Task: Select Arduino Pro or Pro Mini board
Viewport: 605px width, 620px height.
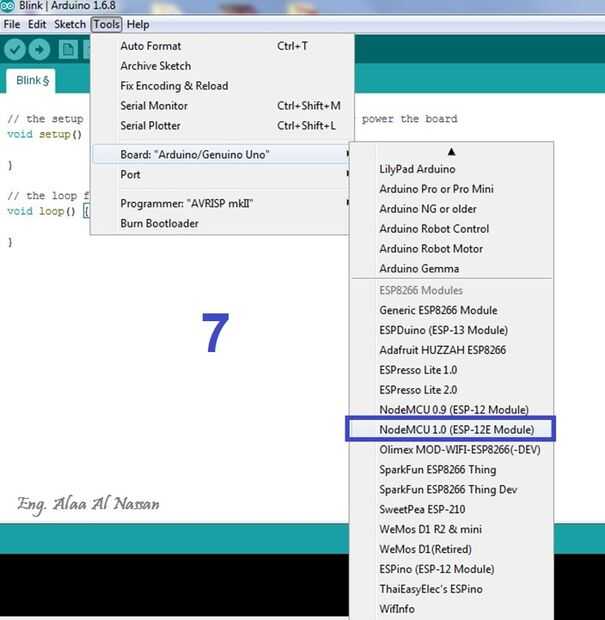Action: coord(452,189)
